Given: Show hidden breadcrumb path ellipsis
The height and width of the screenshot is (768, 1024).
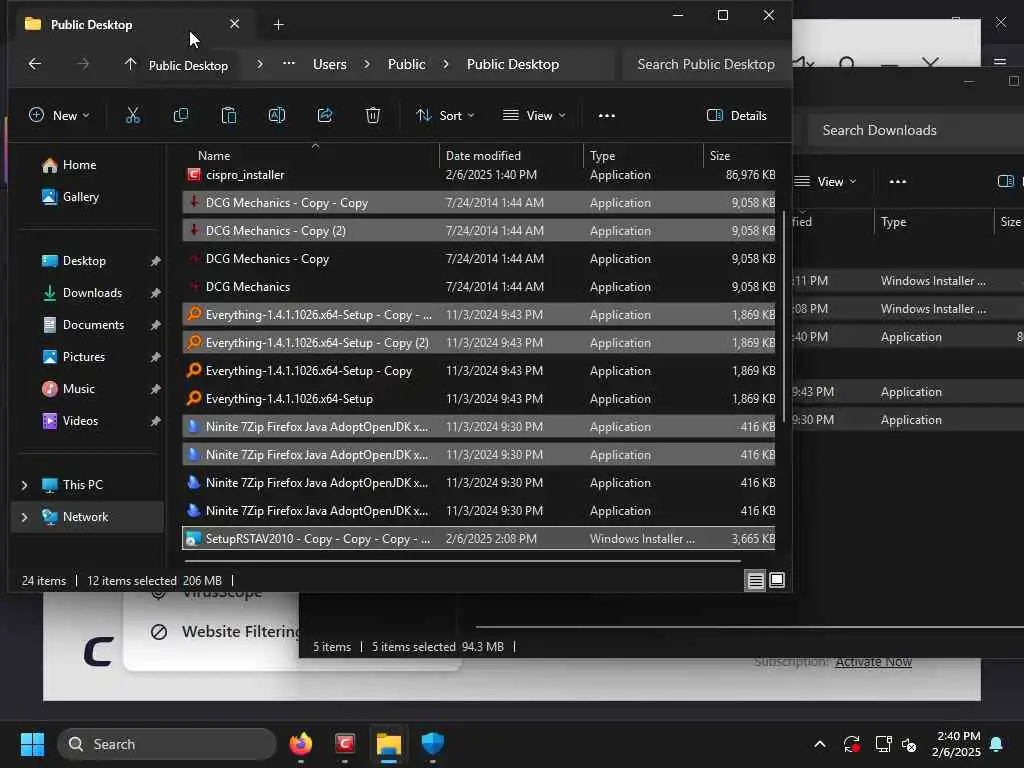Looking at the screenshot, I should click(x=289, y=64).
